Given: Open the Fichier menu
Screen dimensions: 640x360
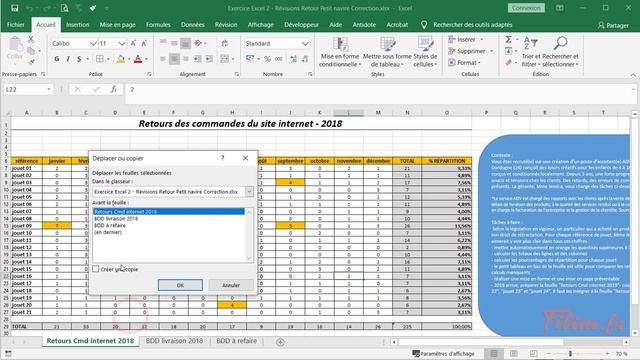Looking at the screenshot, I should pyautogui.click(x=16, y=25).
